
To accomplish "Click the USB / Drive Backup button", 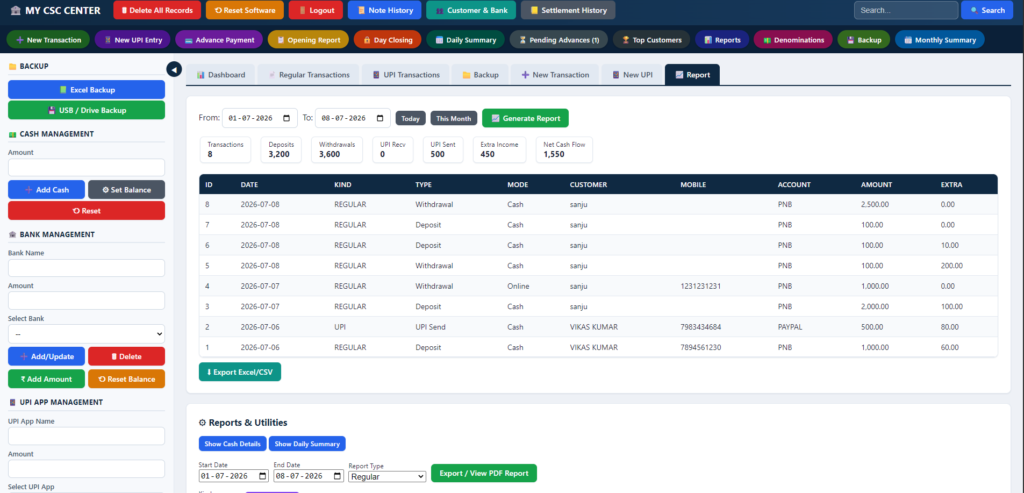I will [x=86, y=110].
